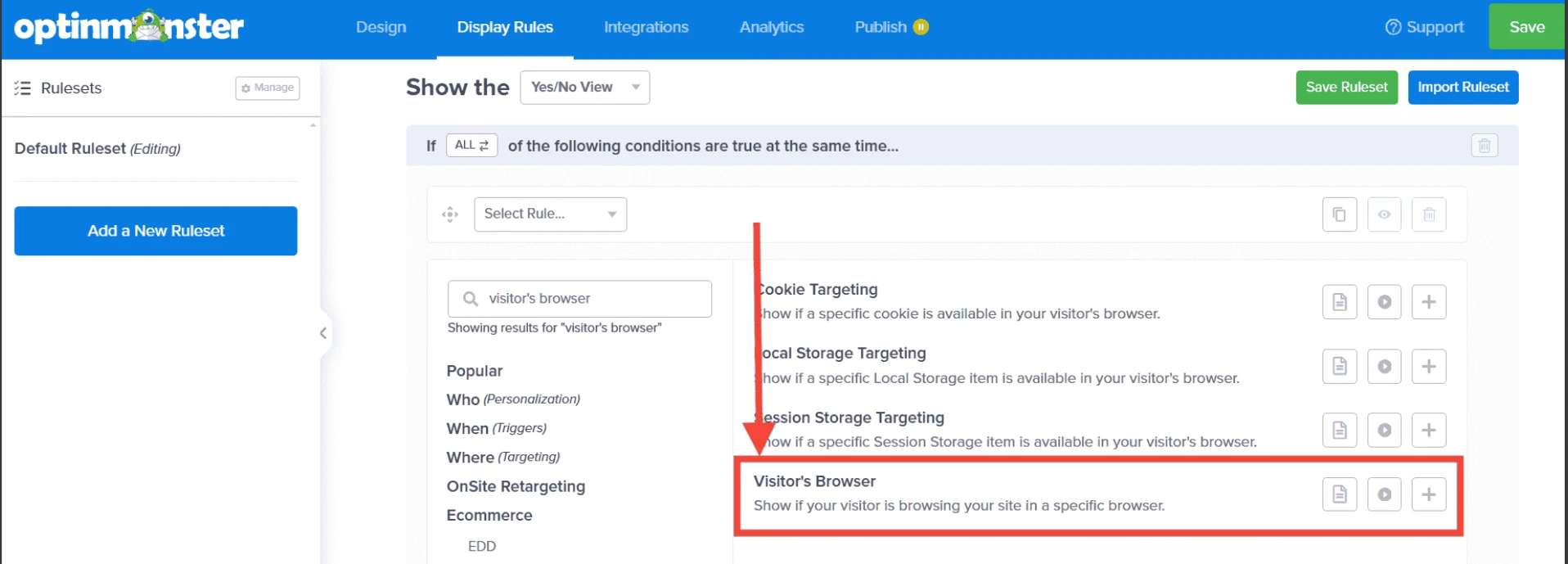Select EDD under Ecommerce
This screenshot has width=1568, height=564.
[x=482, y=546]
